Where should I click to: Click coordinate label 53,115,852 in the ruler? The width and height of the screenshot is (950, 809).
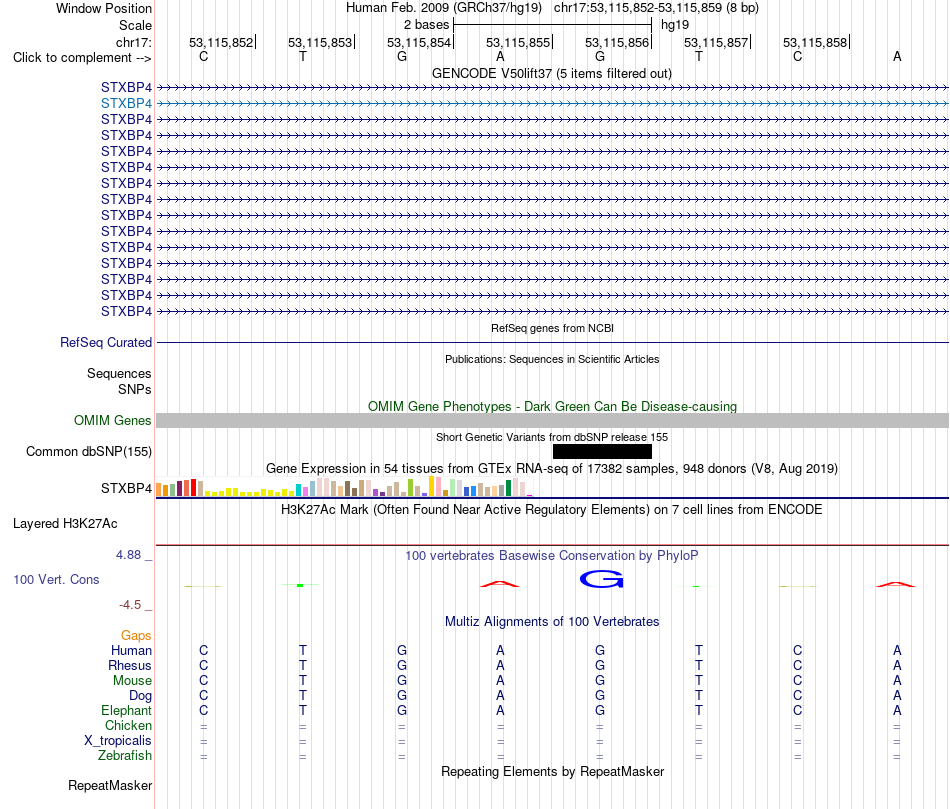tap(221, 42)
